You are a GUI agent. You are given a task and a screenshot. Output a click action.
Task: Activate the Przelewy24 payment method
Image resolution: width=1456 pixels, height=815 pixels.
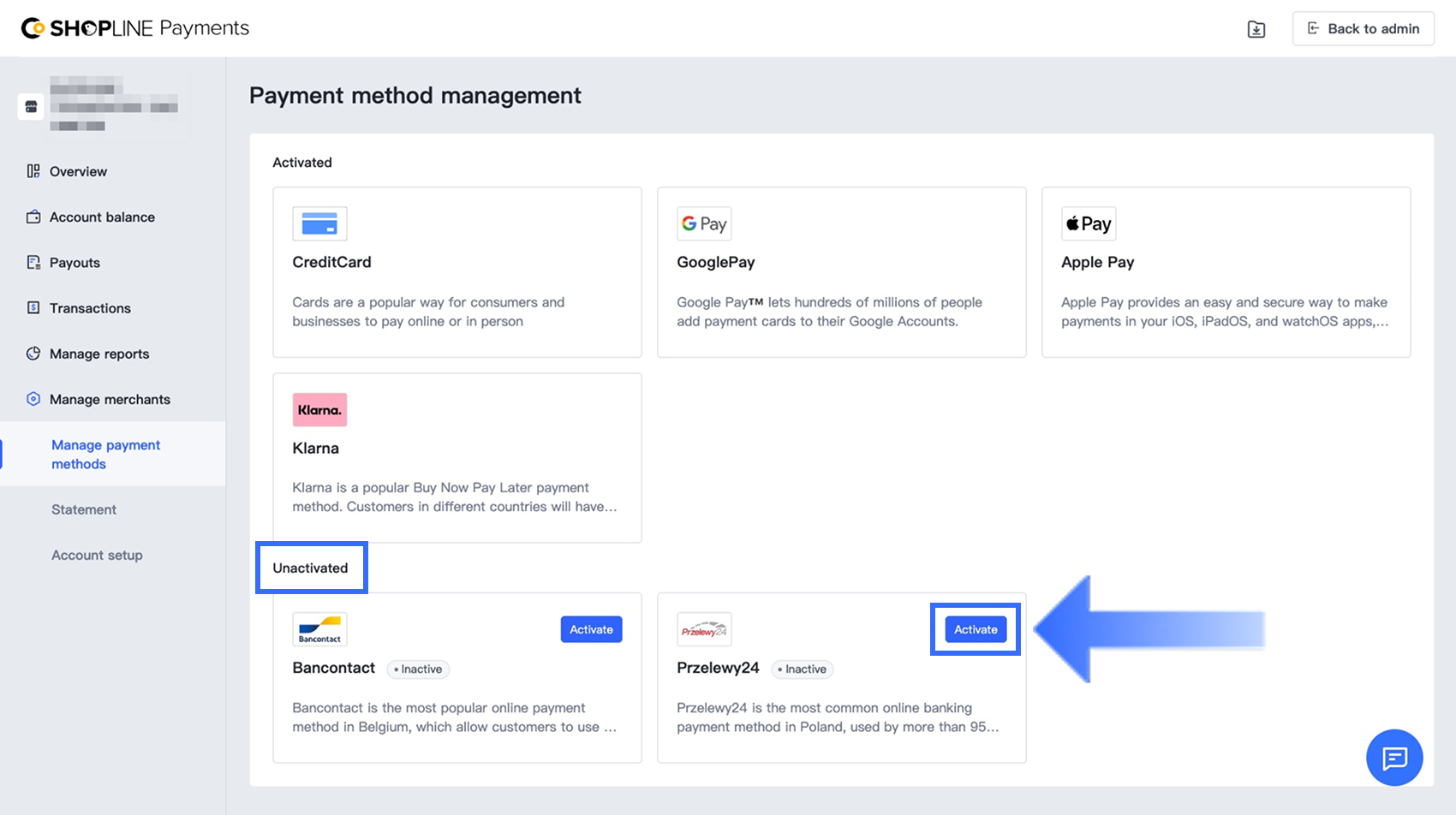pos(976,629)
